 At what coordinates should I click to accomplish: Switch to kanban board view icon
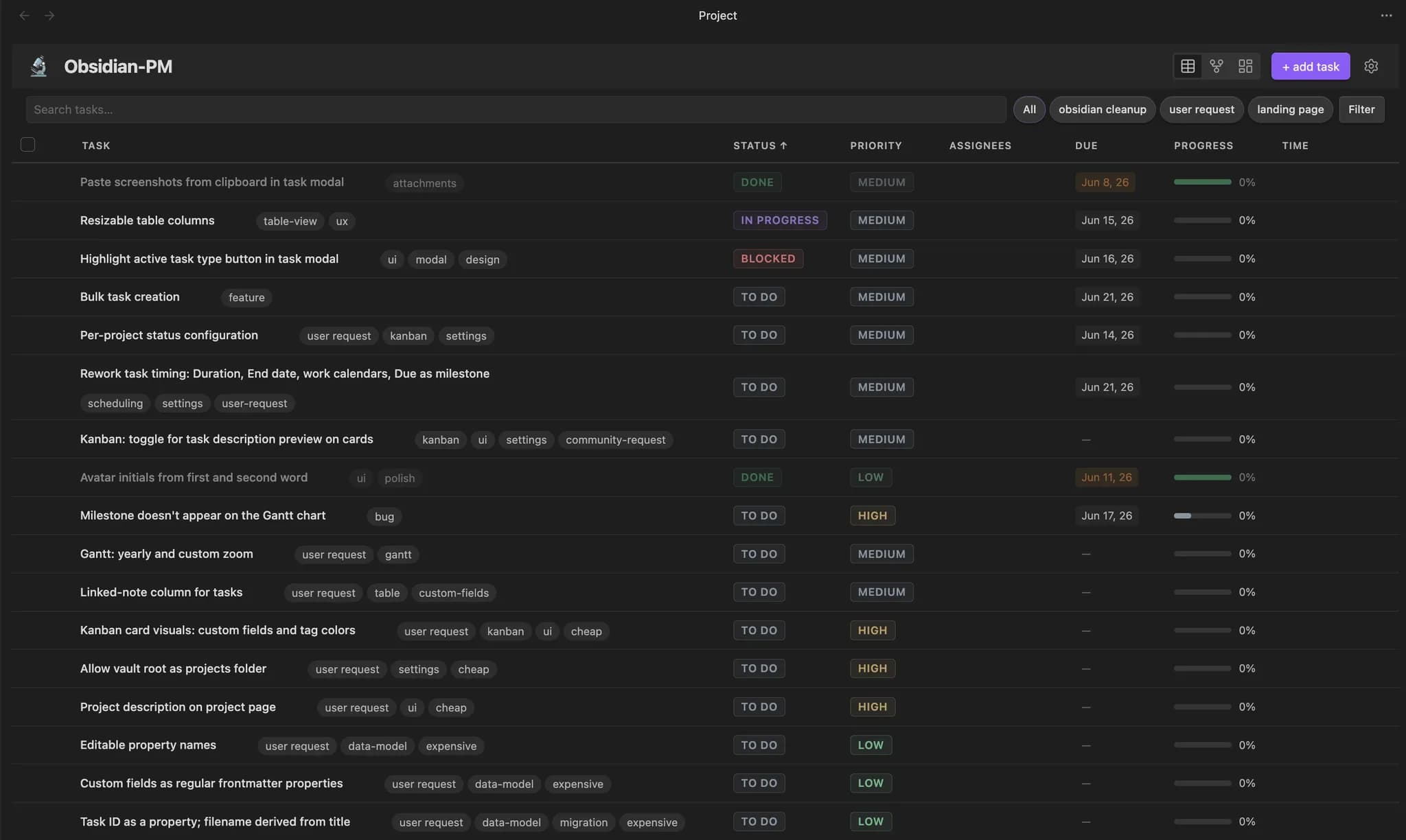click(1245, 66)
